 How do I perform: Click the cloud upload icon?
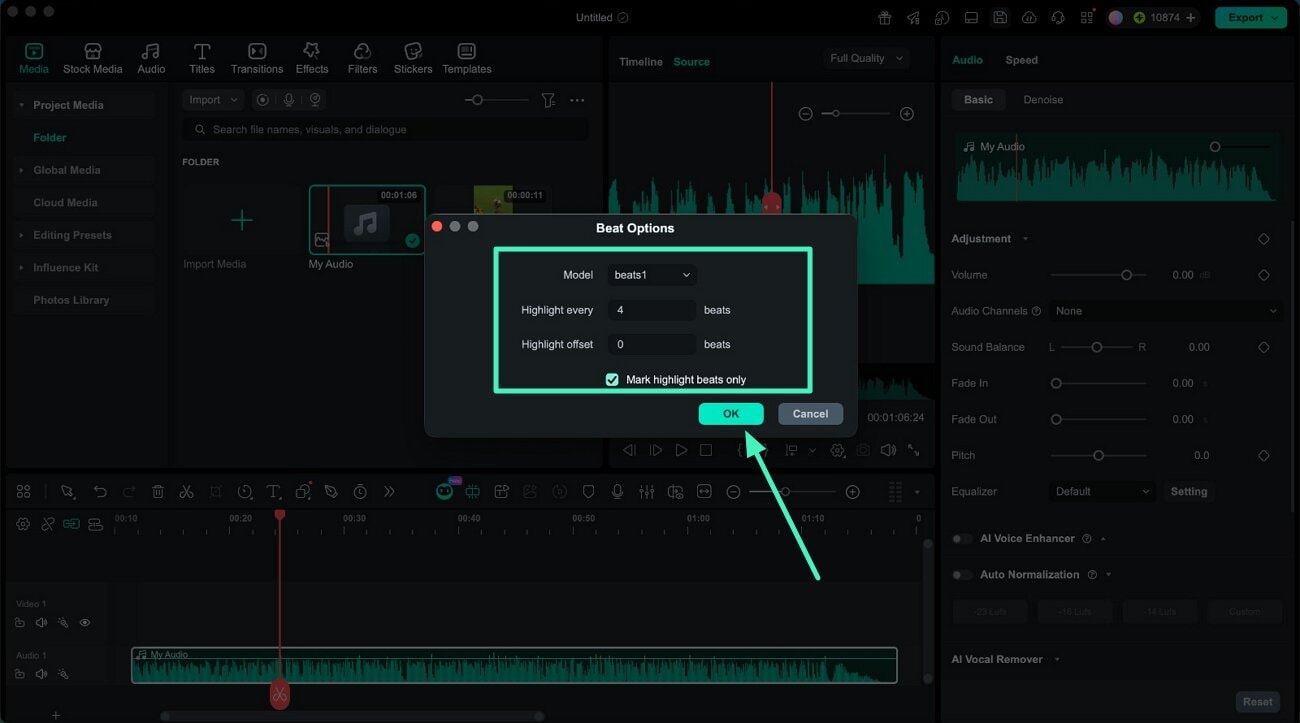tap(1029, 18)
